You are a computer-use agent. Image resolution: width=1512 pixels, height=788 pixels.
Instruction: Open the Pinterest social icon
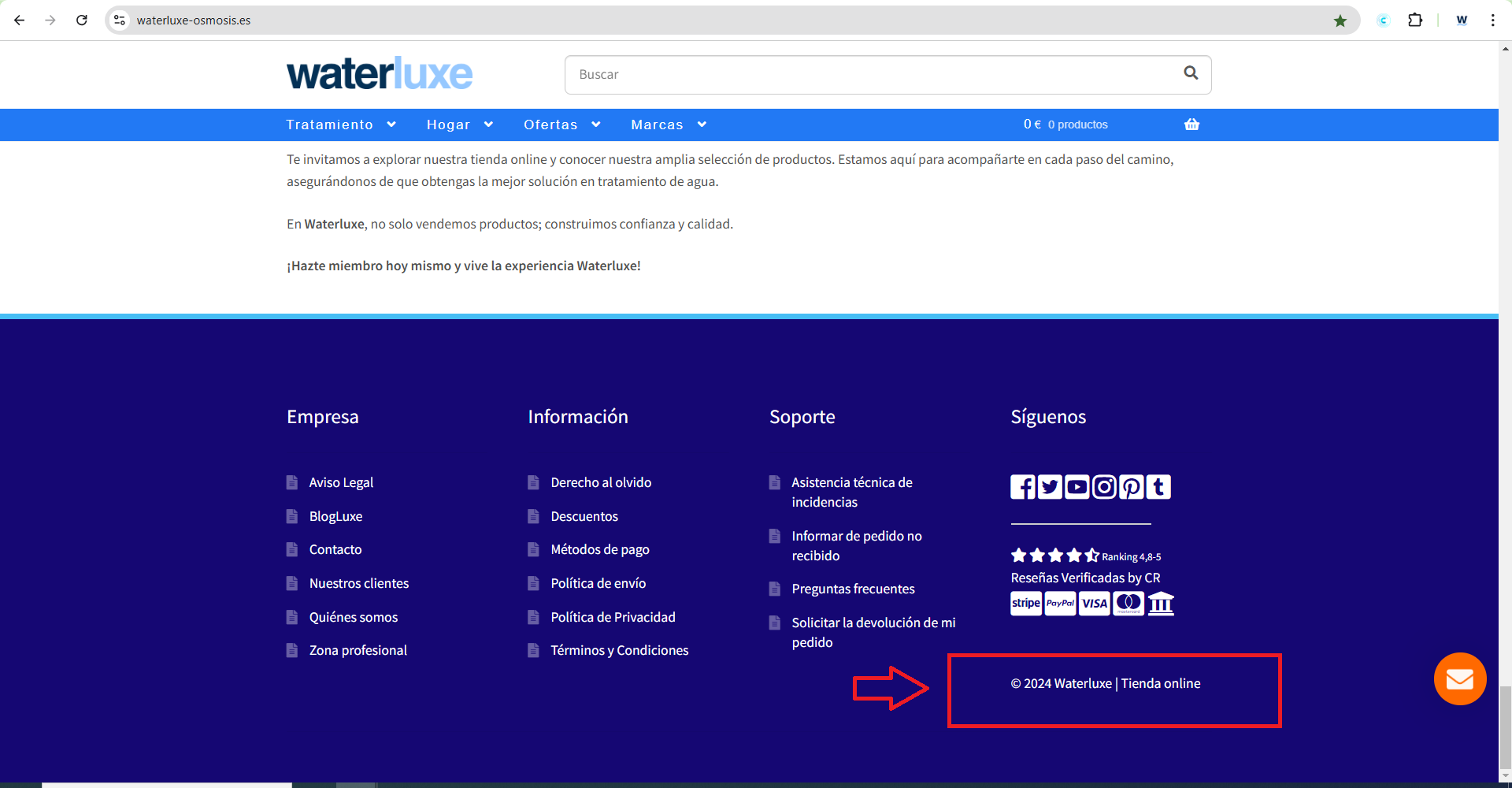pyautogui.click(x=1132, y=487)
